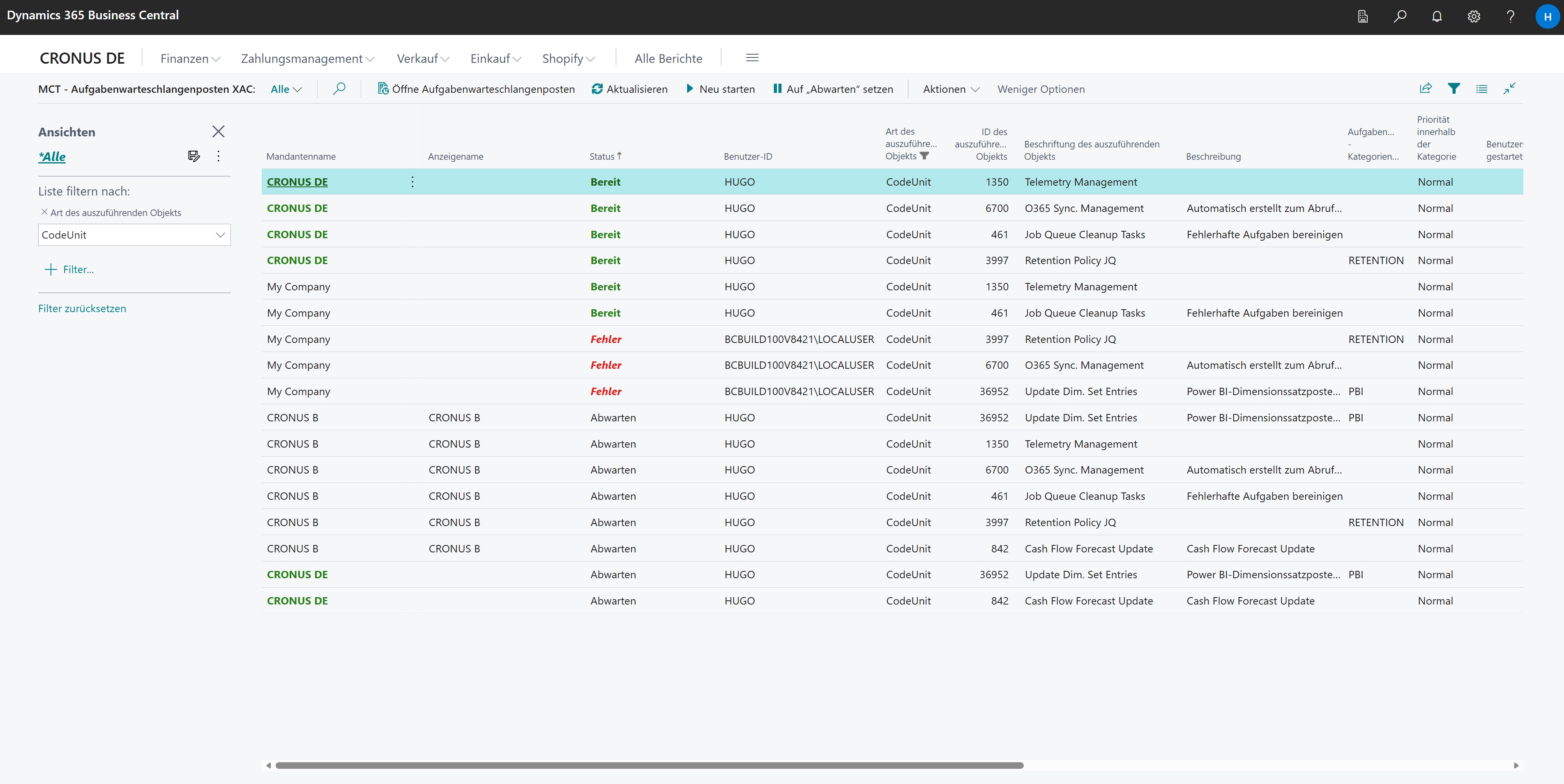Toggle the filter pane funnel icon

(1454, 89)
